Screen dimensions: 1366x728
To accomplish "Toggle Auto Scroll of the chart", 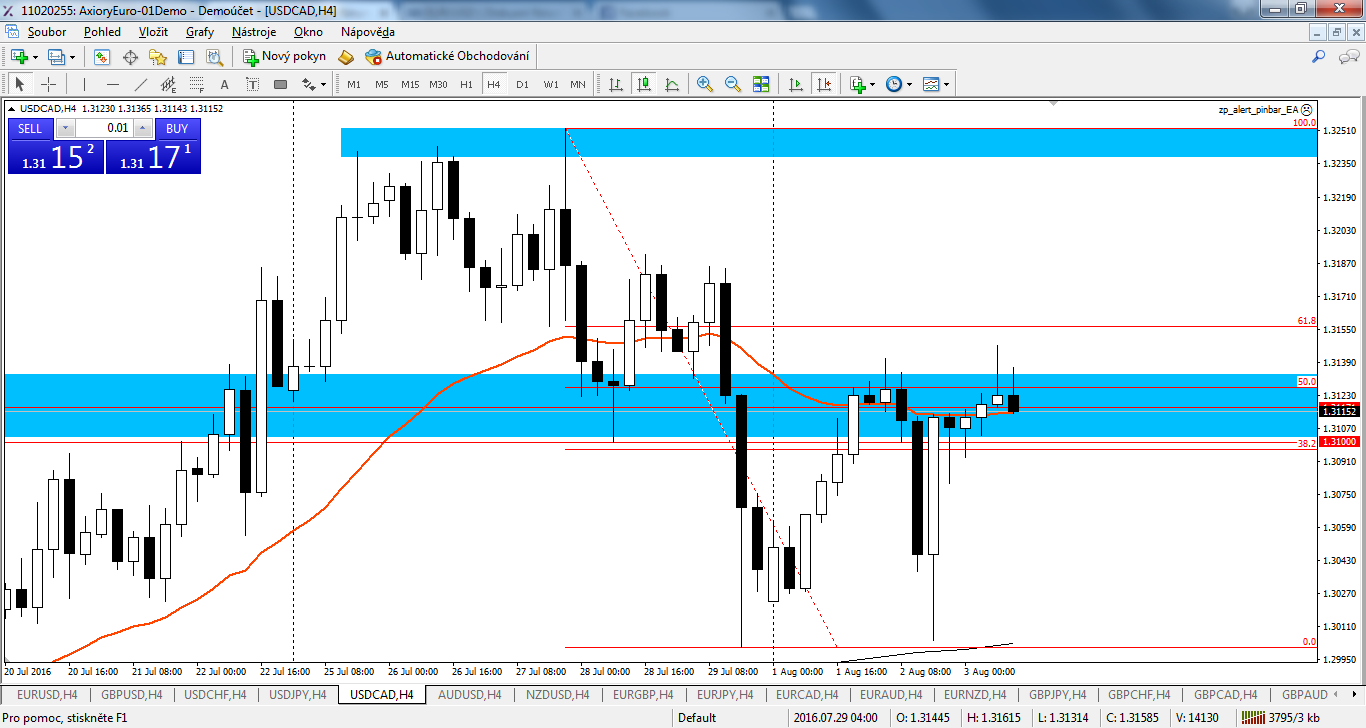I will [x=796, y=84].
